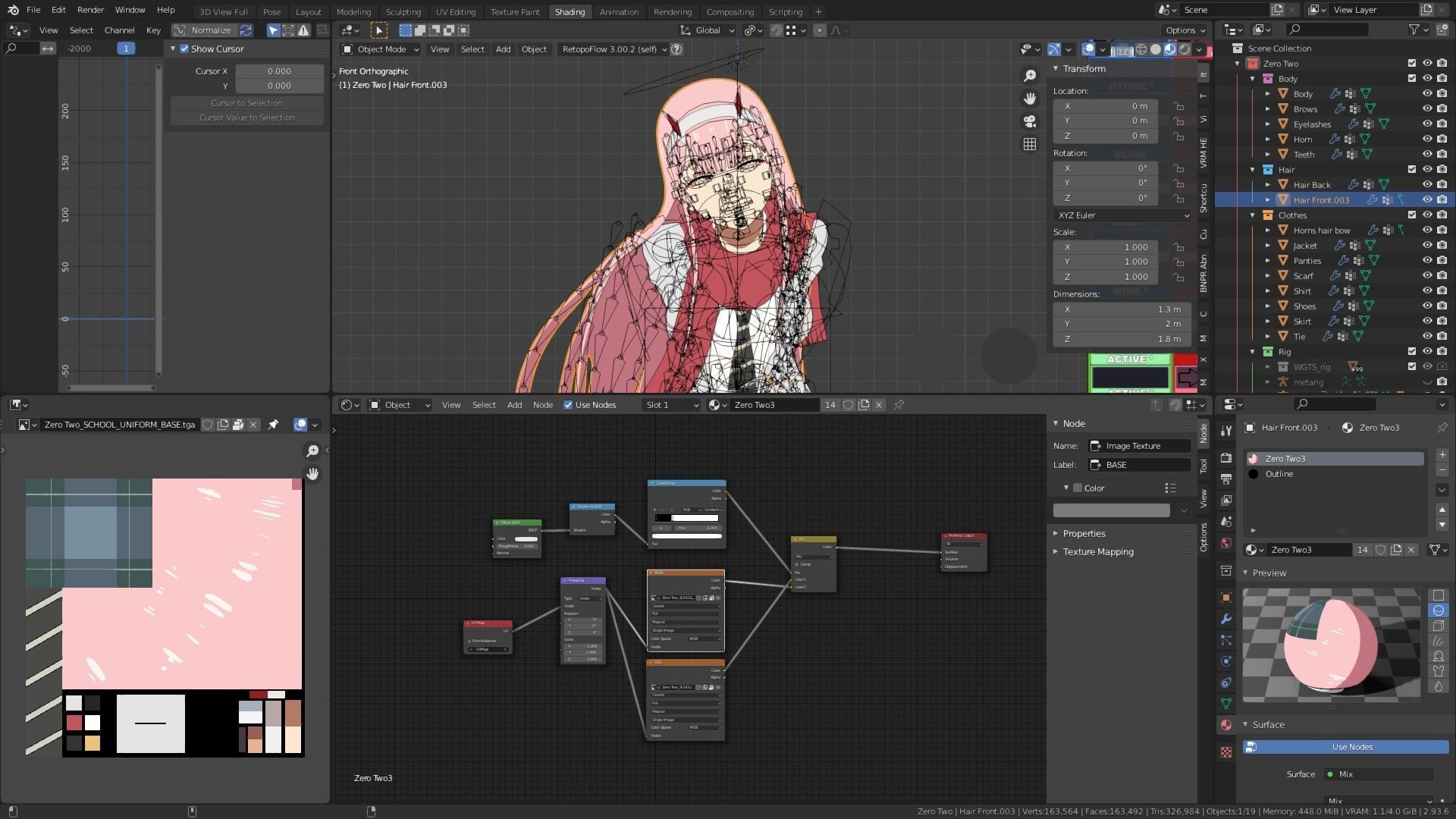Open the Texture checker properties tab
1456x819 pixels.
[1226, 752]
